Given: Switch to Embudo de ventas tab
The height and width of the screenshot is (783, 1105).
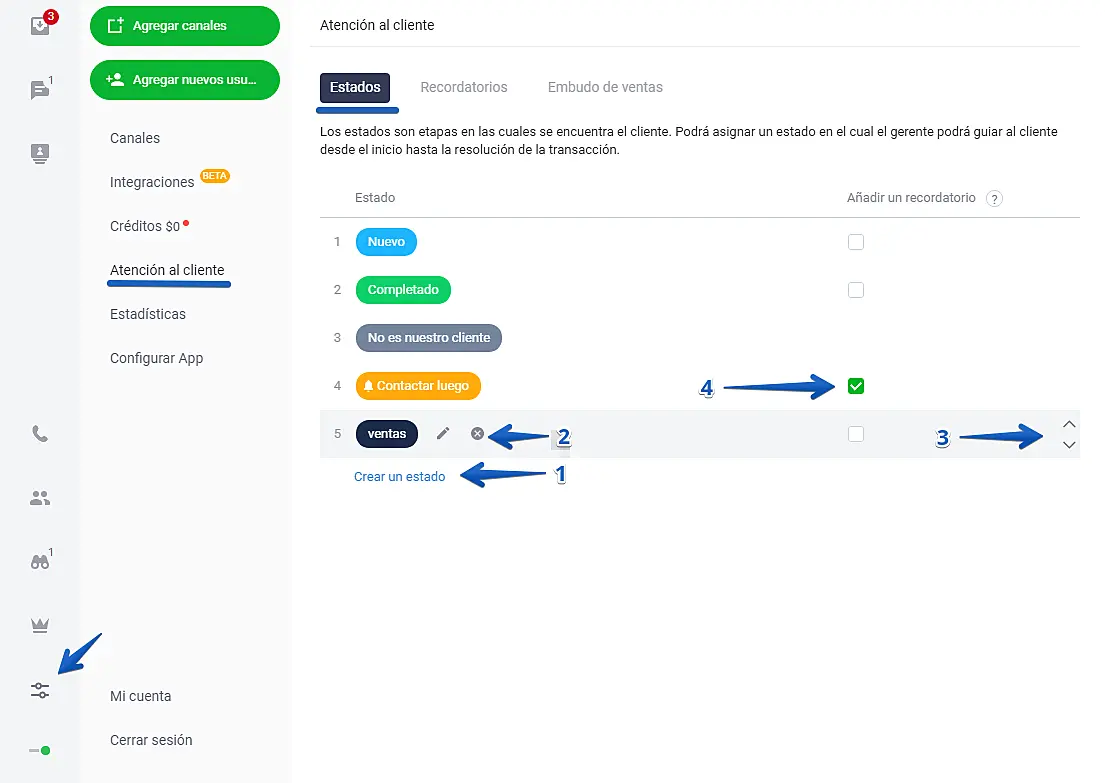Looking at the screenshot, I should [x=605, y=87].
